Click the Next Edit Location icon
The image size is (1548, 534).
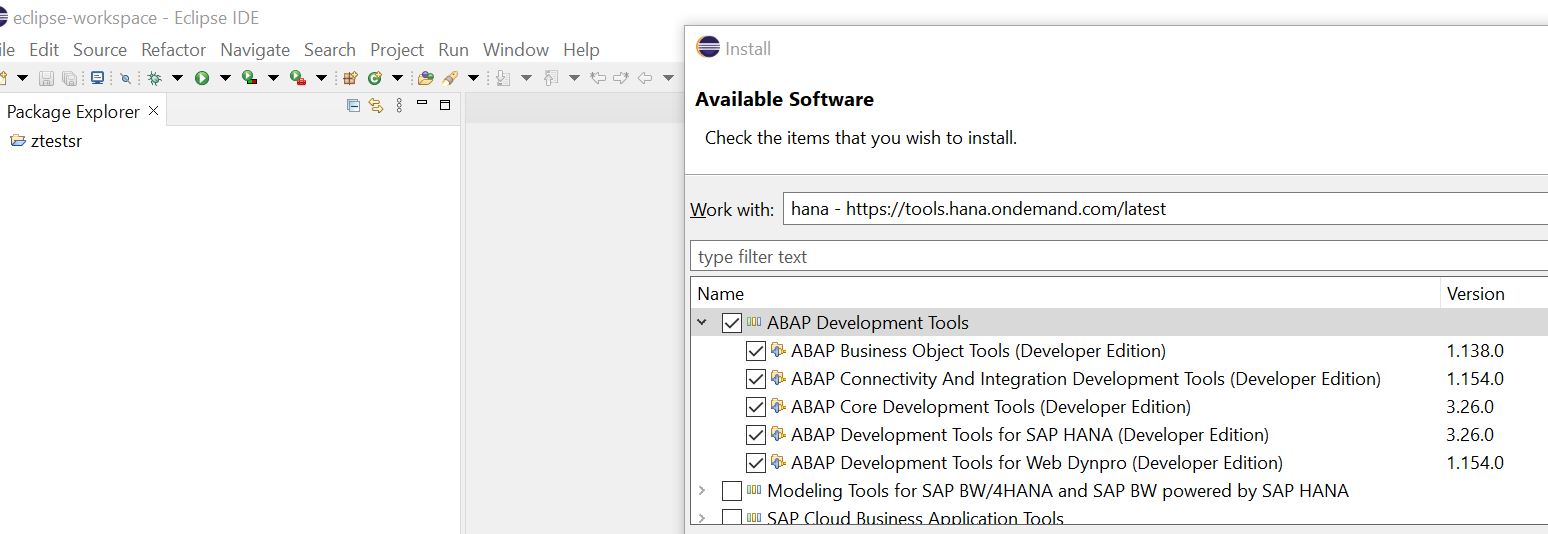click(x=621, y=78)
